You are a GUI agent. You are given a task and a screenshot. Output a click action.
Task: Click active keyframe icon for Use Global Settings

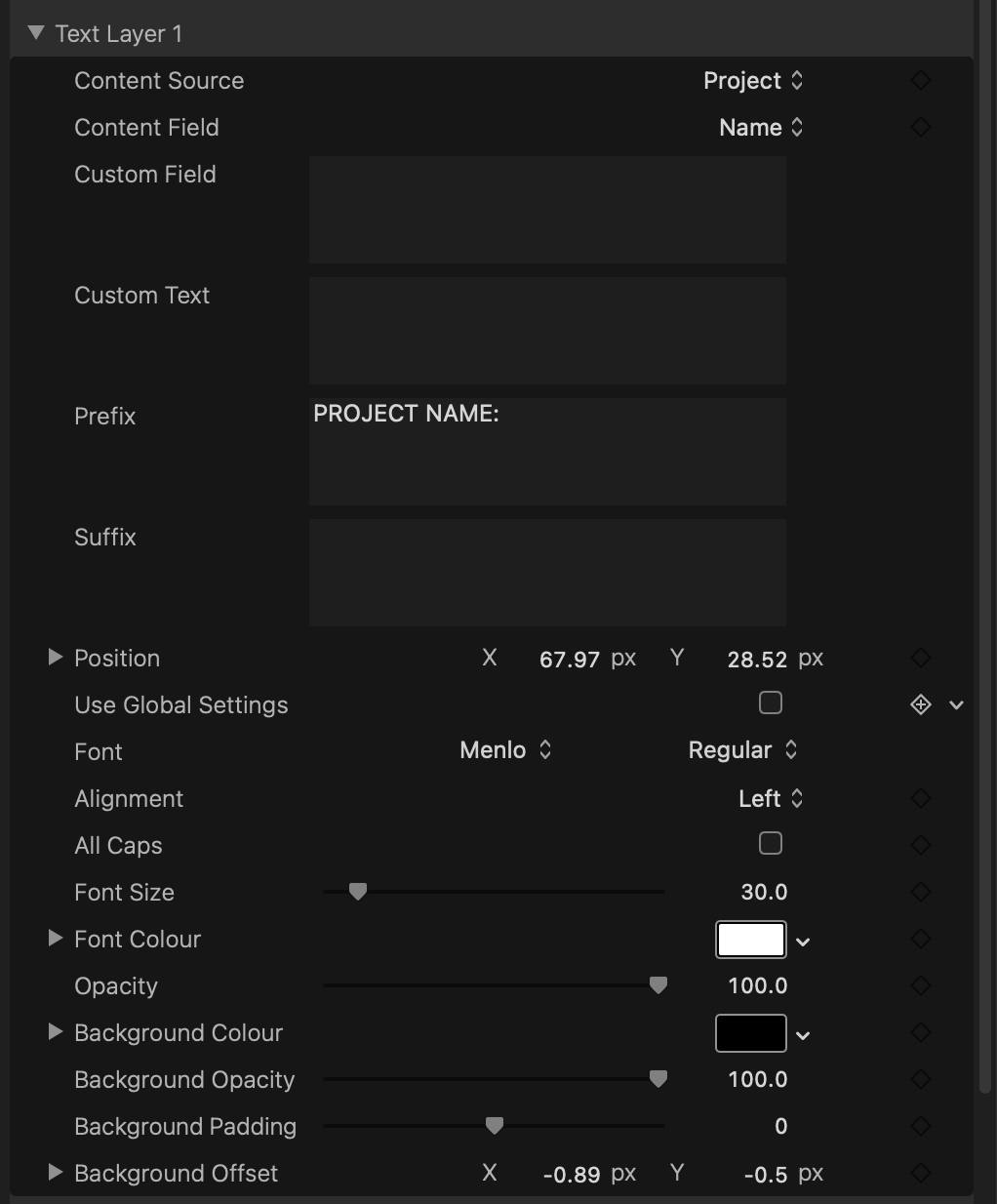920,704
